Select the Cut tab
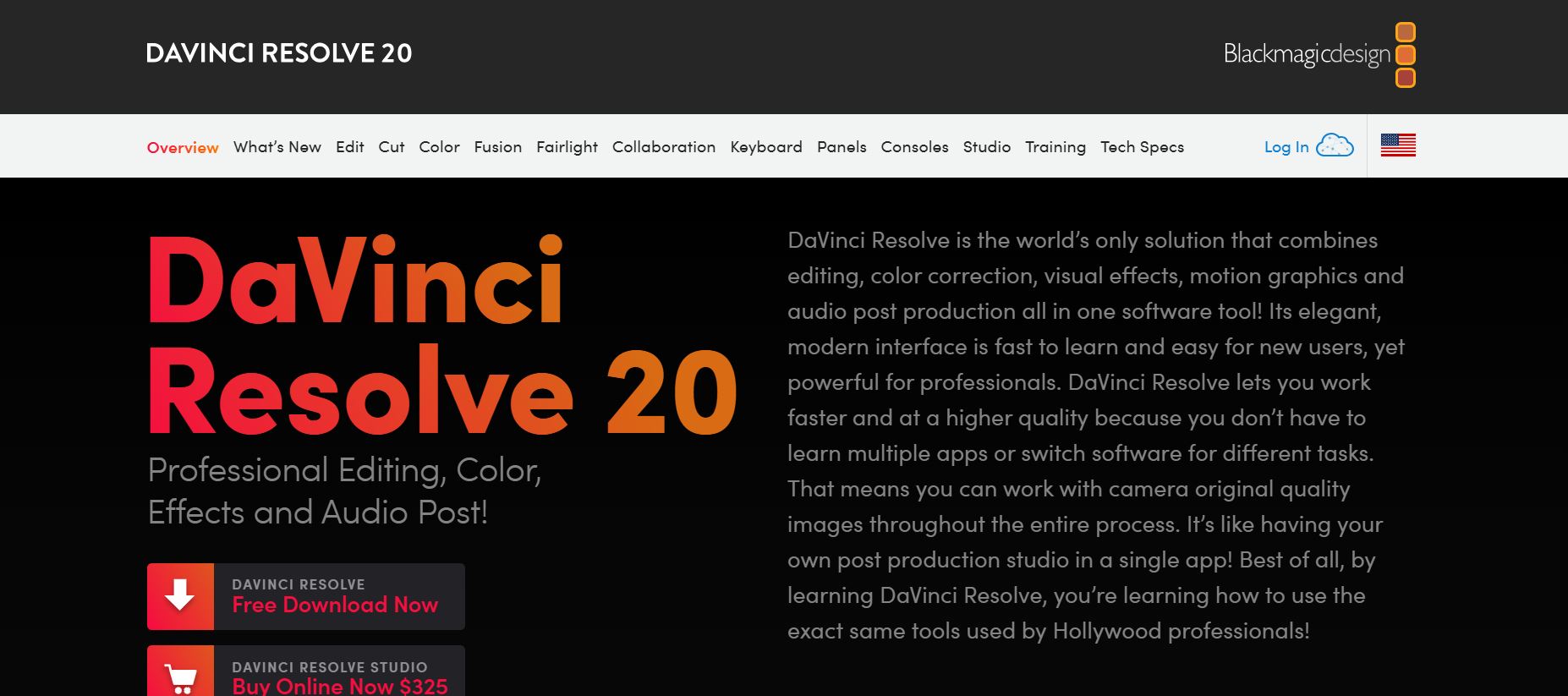 (392, 147)
